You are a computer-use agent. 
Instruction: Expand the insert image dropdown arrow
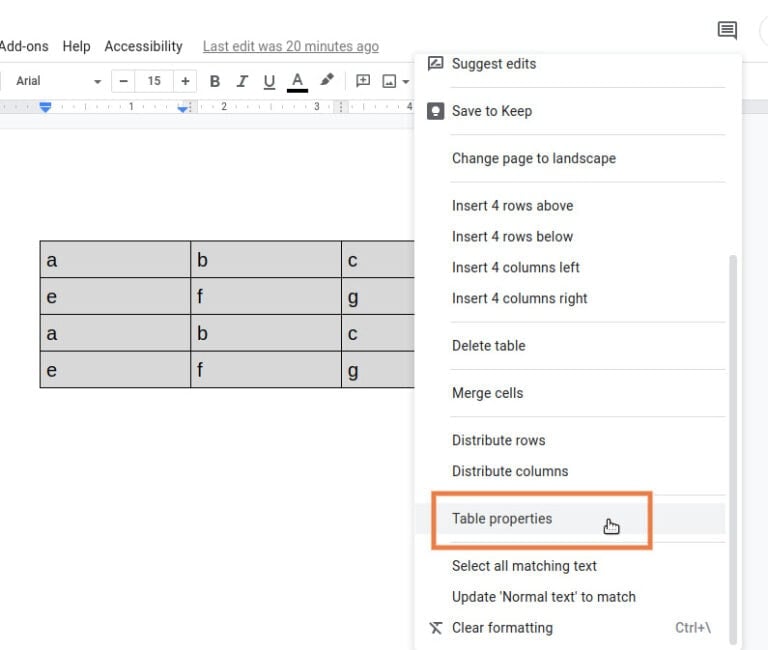coord(406,82)
